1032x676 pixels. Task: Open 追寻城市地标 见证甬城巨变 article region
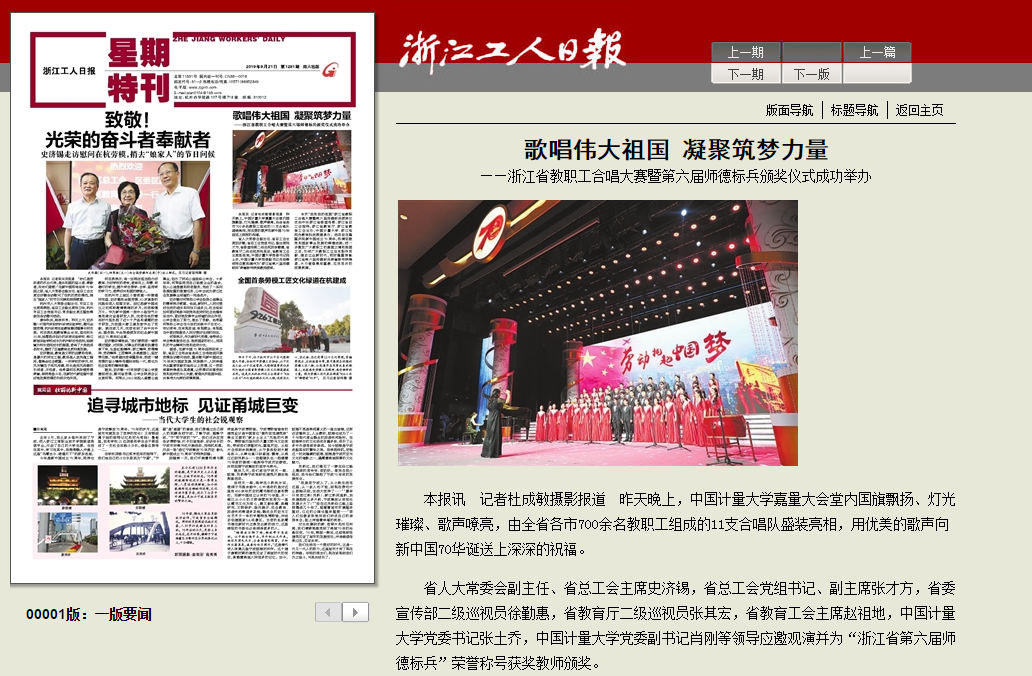coord(192,406)
